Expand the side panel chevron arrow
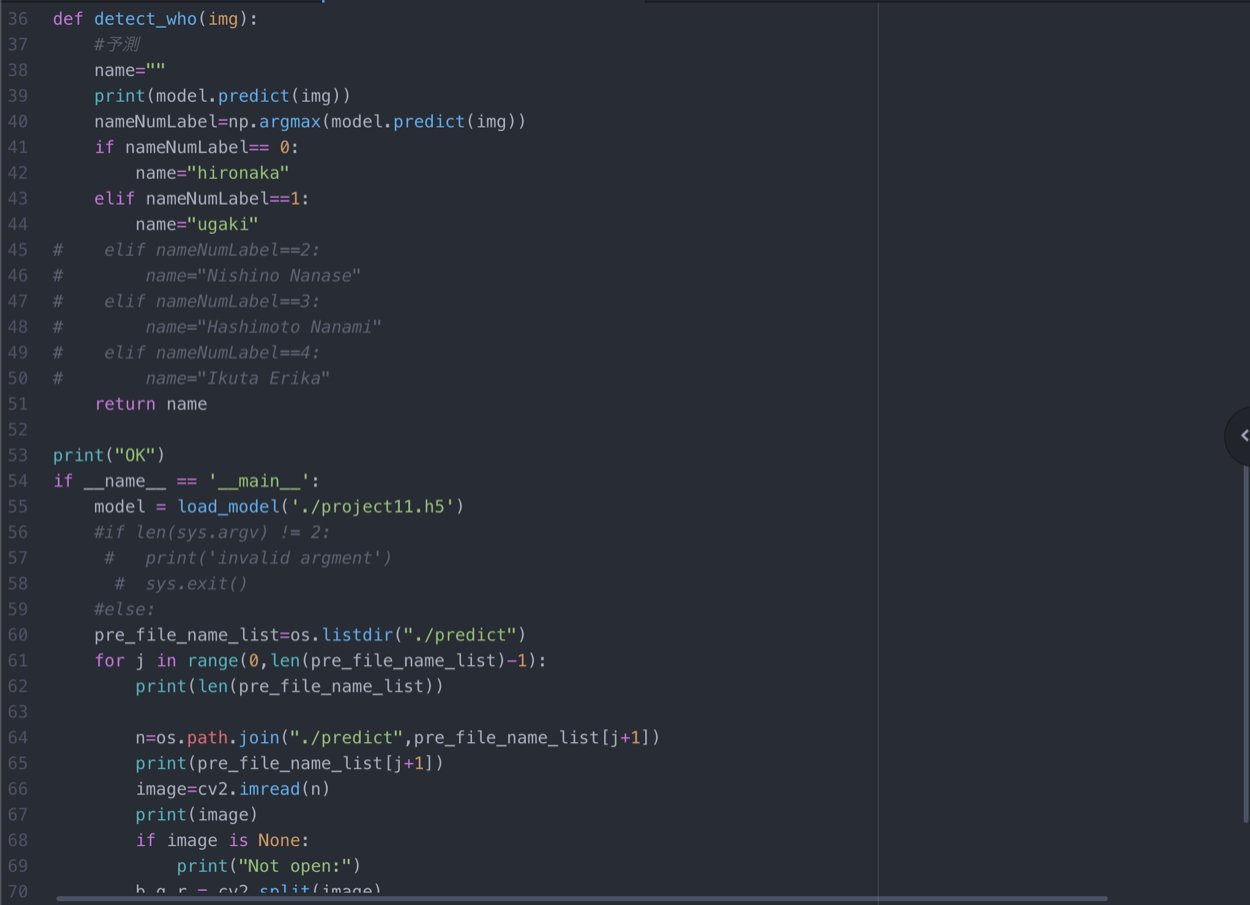The image size is (1250, 905). point(1243,435)
